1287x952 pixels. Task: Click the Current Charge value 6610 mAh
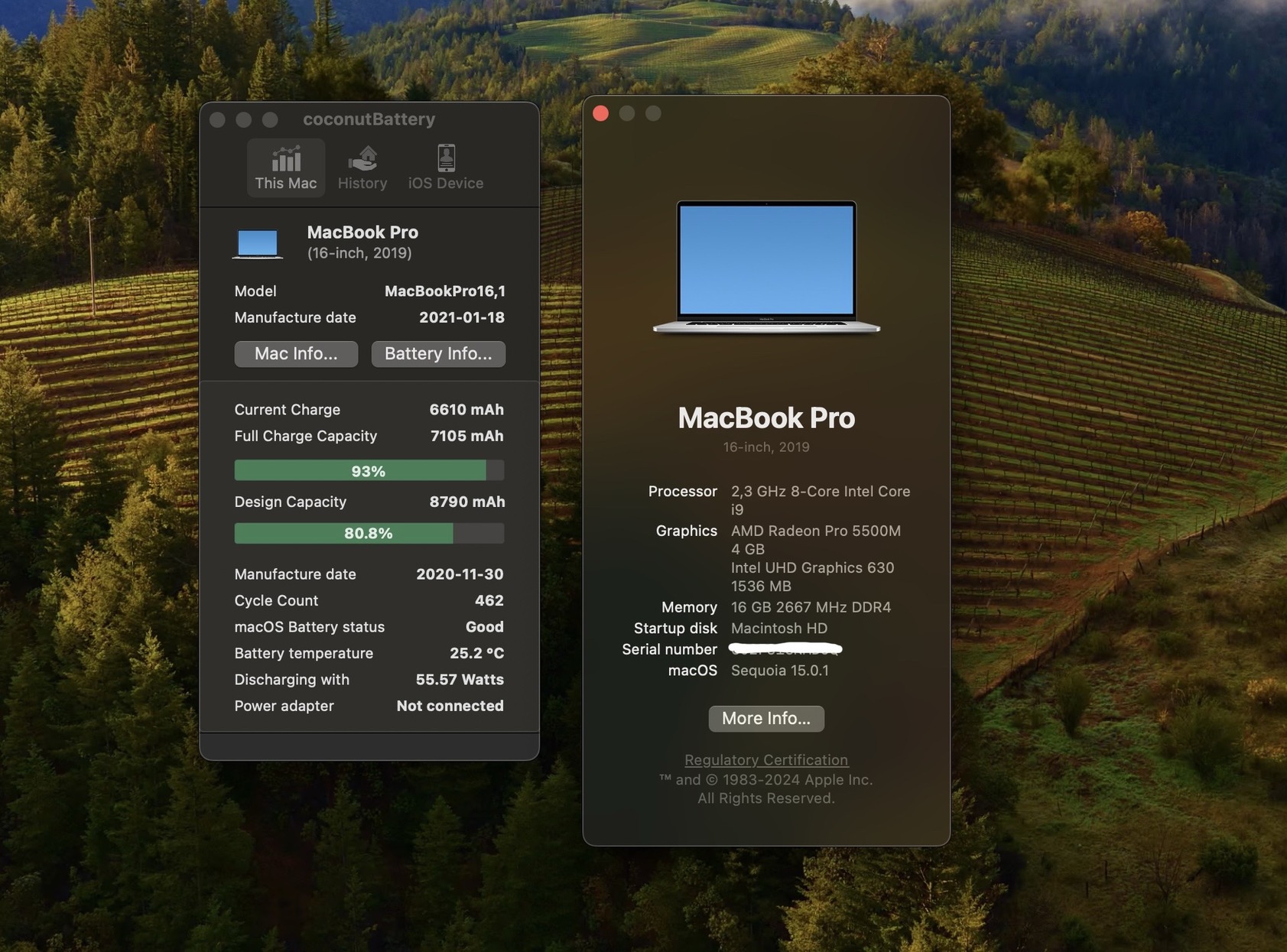point(466,409)
